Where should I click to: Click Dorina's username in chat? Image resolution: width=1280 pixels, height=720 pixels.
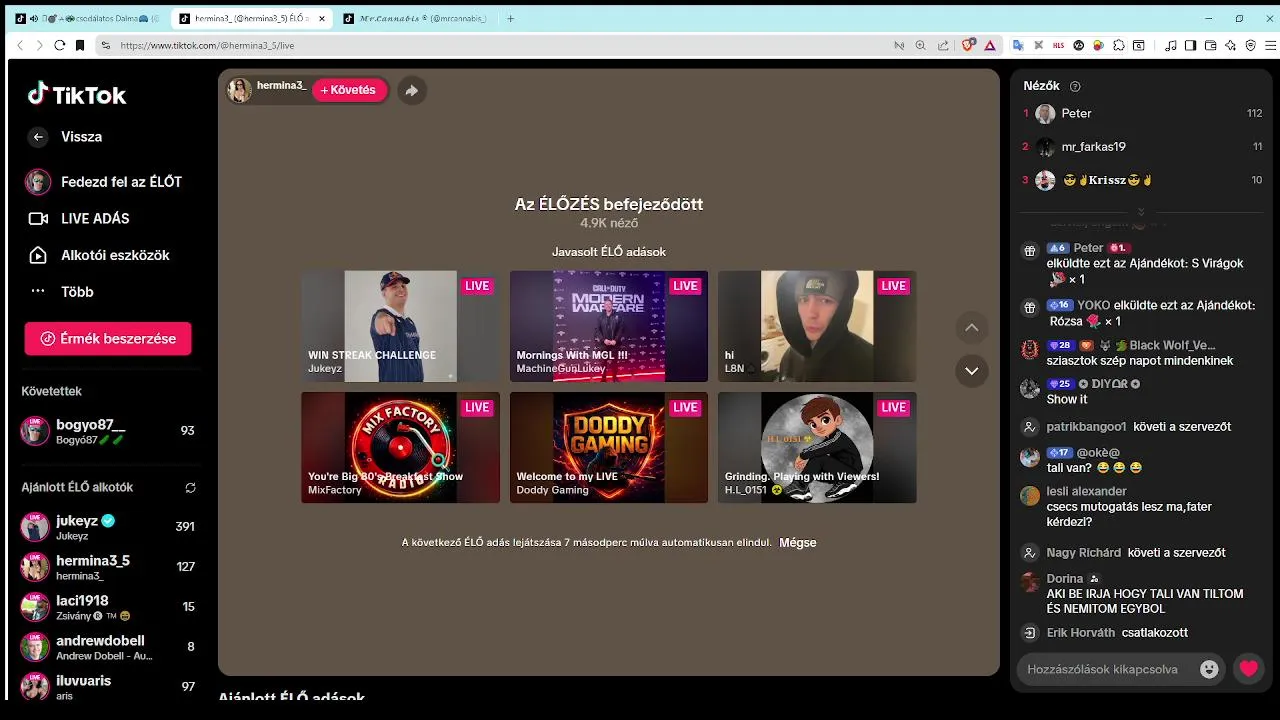pyautogui.click(x=1065, y=579)
